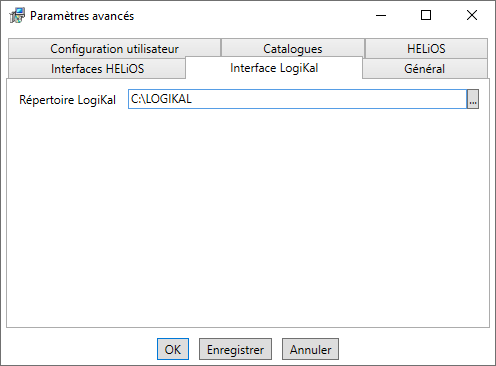Minimize the Paramètres avancés window
The width and height of the screenshot is (496, 366).
coord(381,15)
